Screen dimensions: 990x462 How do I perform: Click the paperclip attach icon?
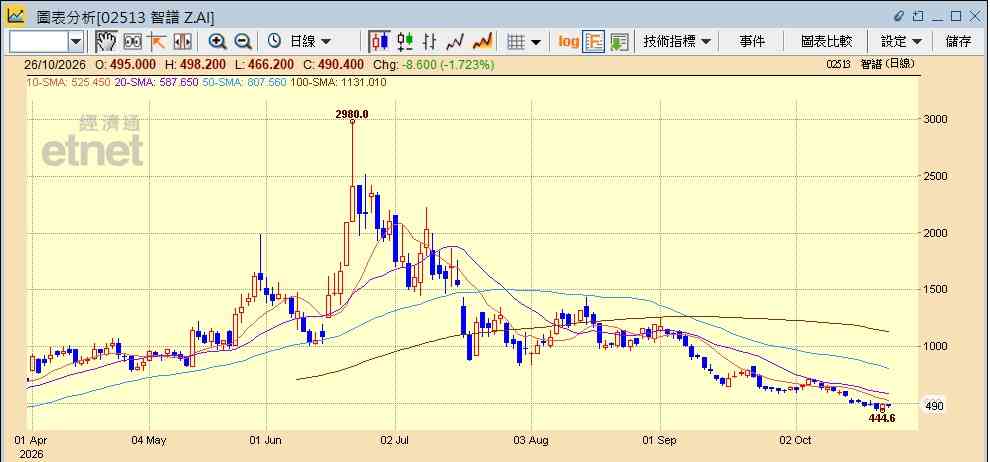click(899, 16)
